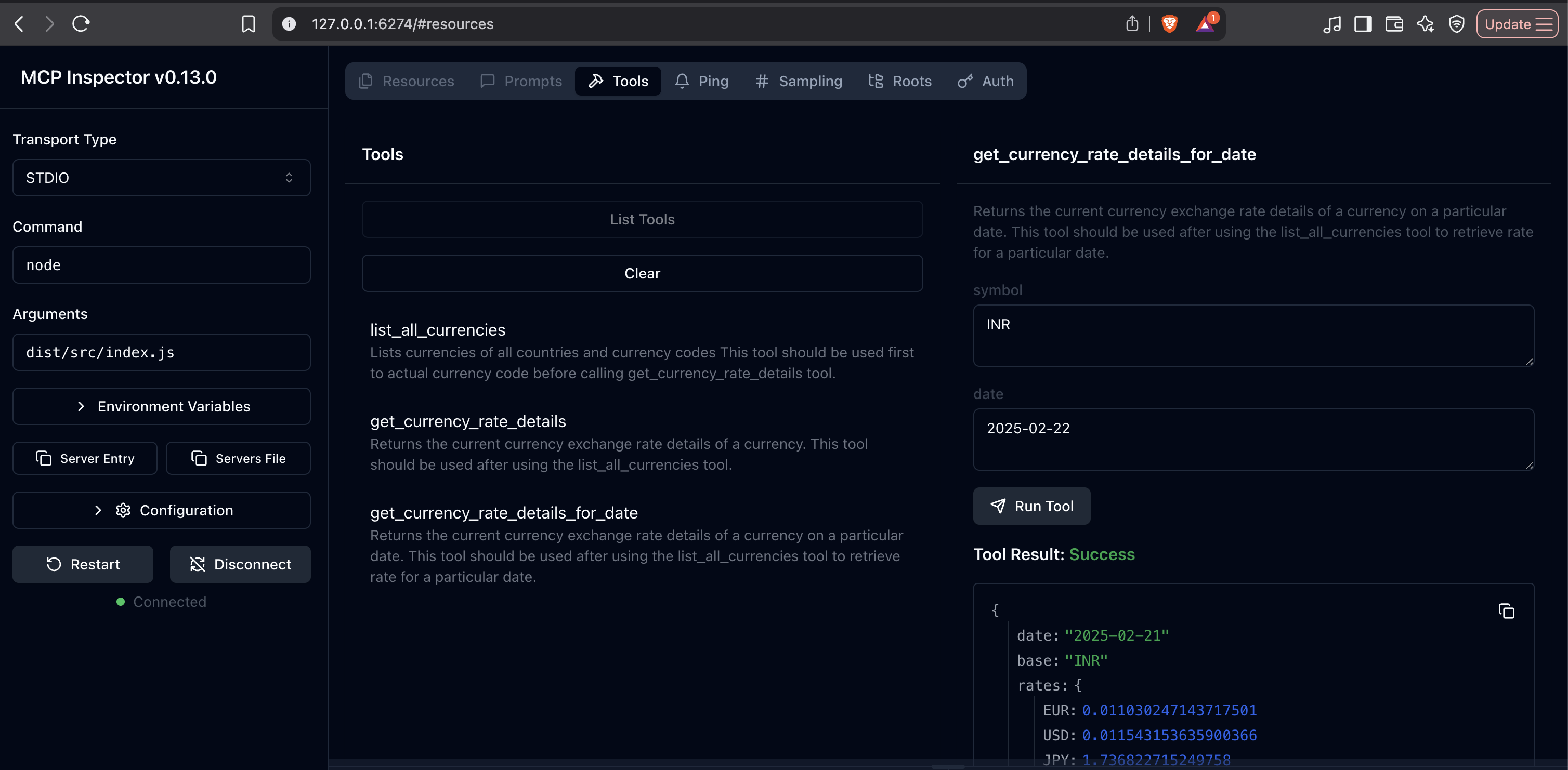Open the Leo AI sparkle icon
This screenshot has width=1568, height=770.
click(1425, 24)
